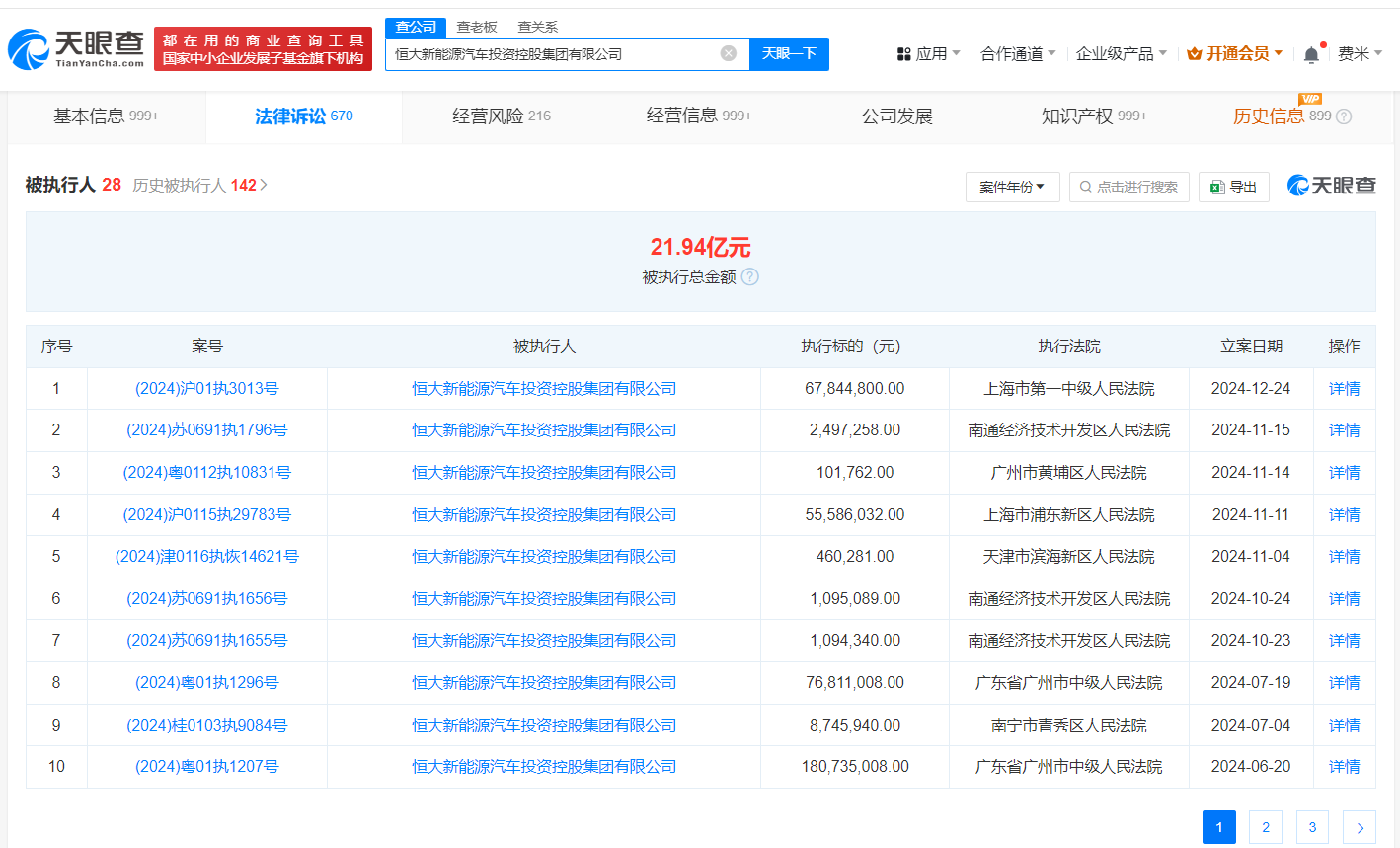Screen dimensions: 1400x848
Task: Click the help icon beside 历史信息
Action: point(1344,116)
